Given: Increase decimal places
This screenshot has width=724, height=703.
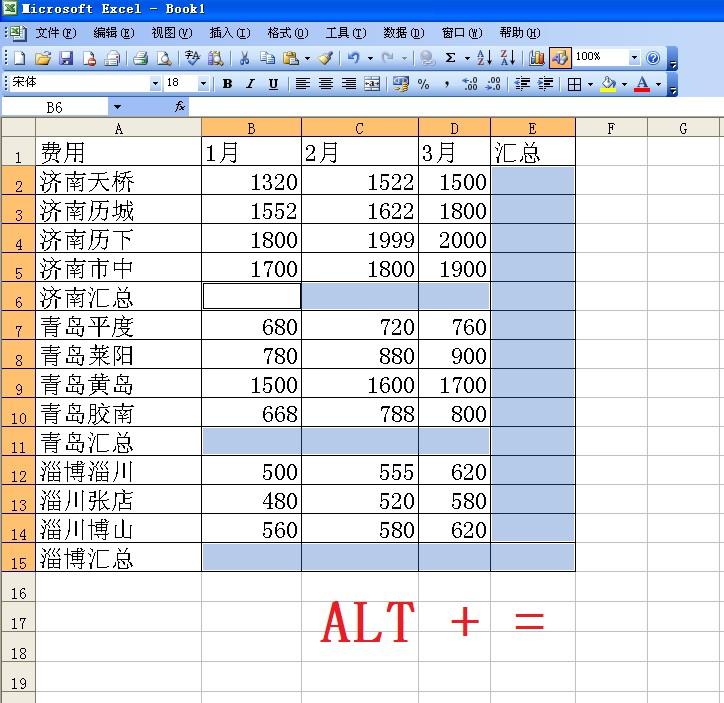Looking at the screenshot, I should [470, 84].
